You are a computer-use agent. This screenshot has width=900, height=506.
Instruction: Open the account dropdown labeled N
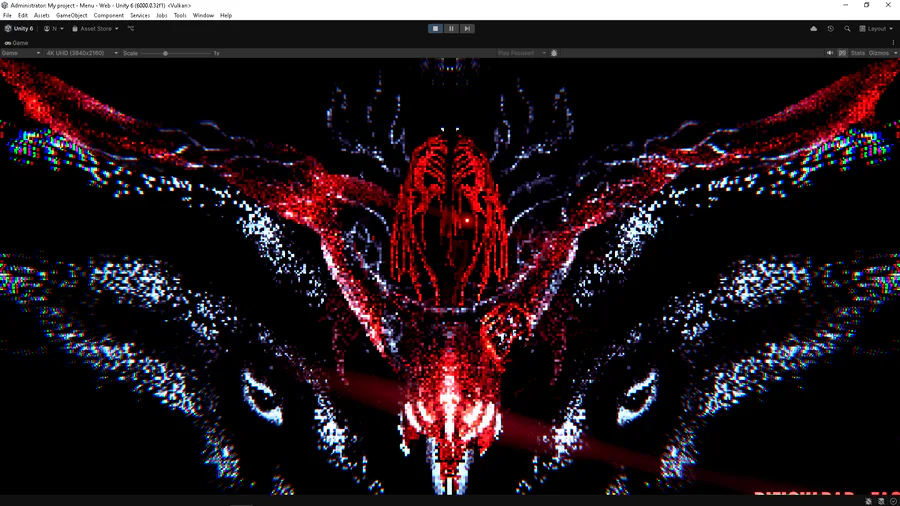point(54,29)
